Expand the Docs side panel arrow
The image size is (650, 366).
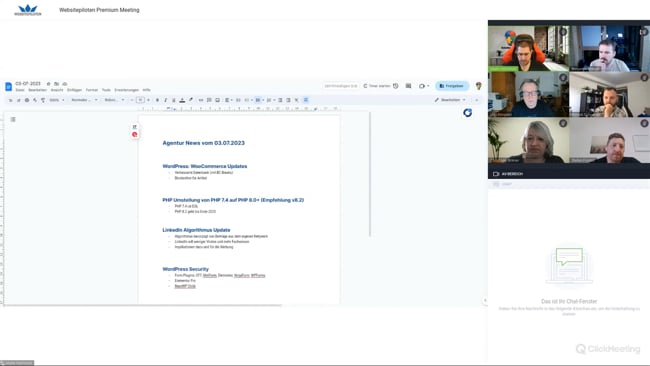tap(485, 300)
